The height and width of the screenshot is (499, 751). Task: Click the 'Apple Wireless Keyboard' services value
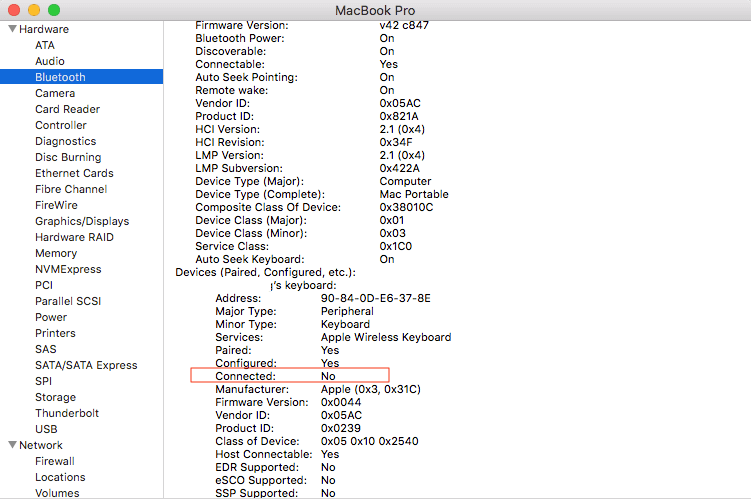[386, 337]
